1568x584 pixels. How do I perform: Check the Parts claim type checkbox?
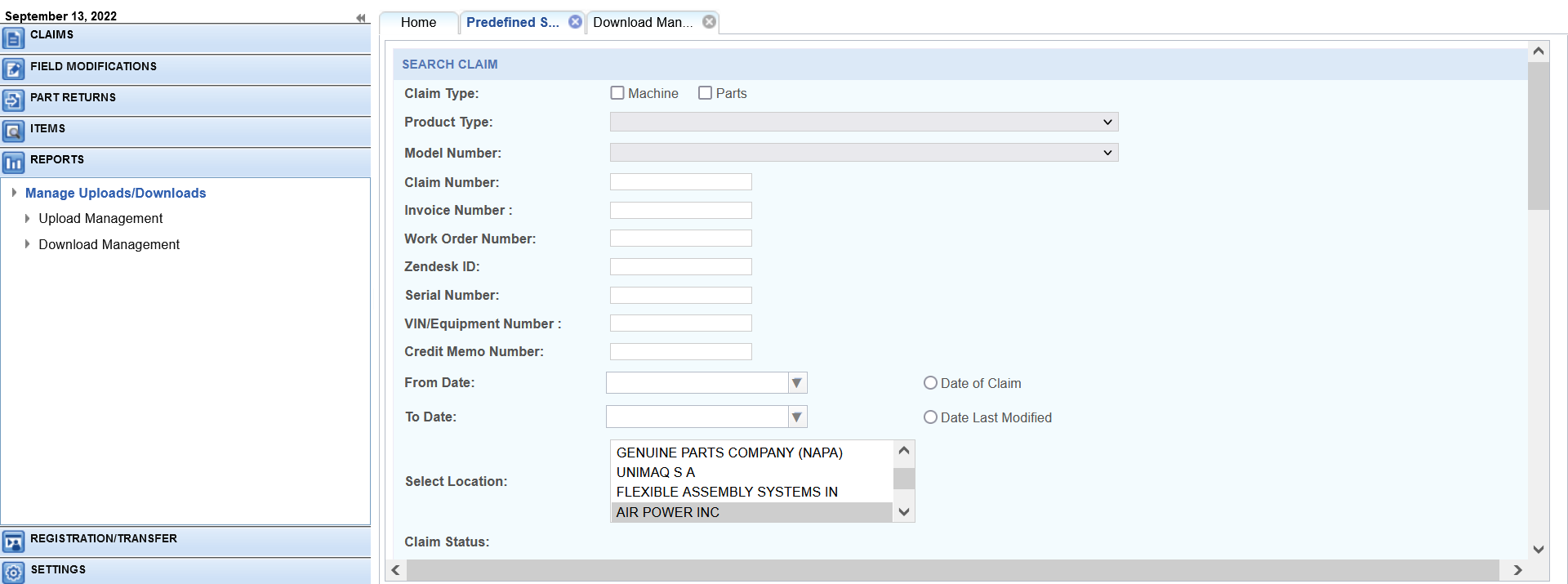[x=706, y=93]
